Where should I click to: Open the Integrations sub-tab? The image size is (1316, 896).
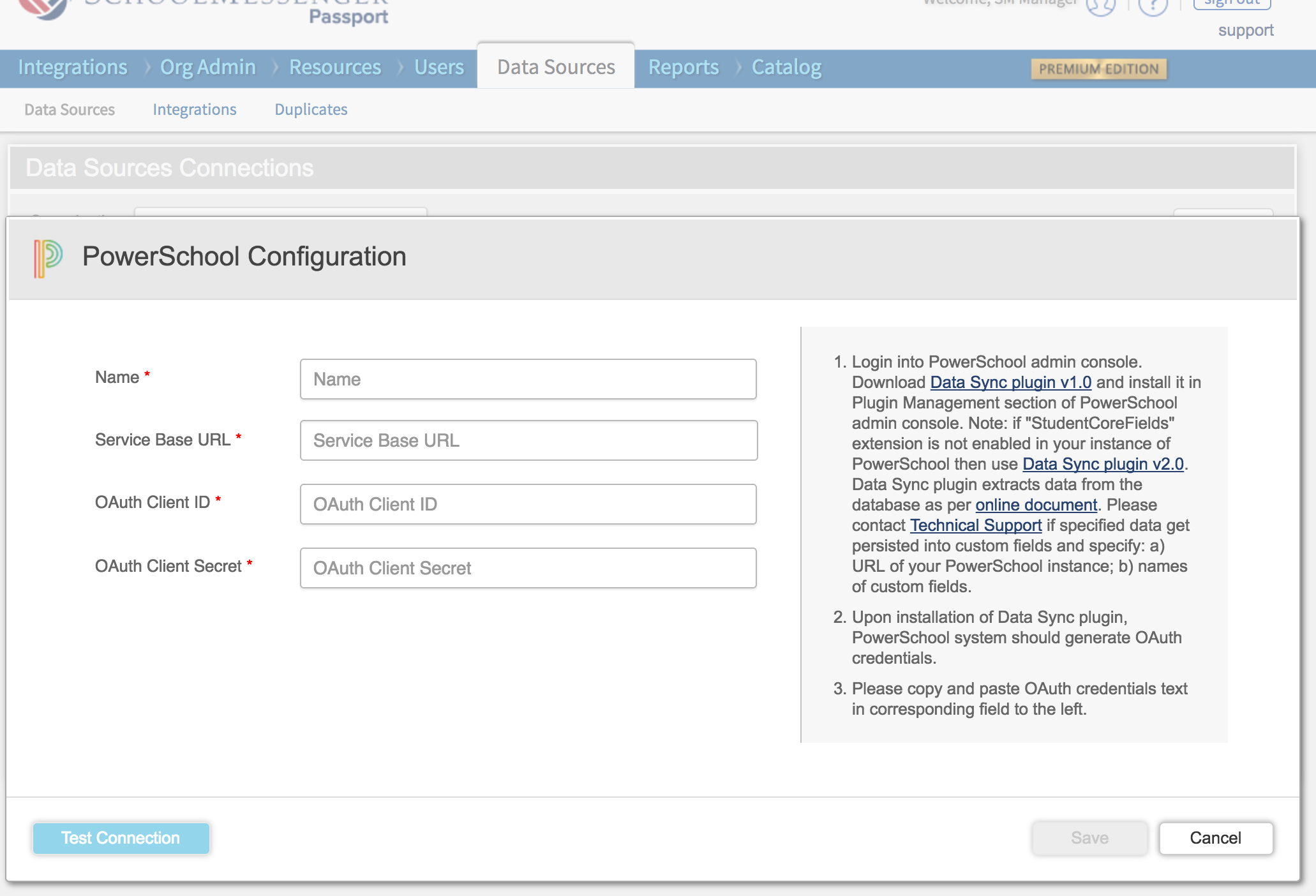click(195, 110)
